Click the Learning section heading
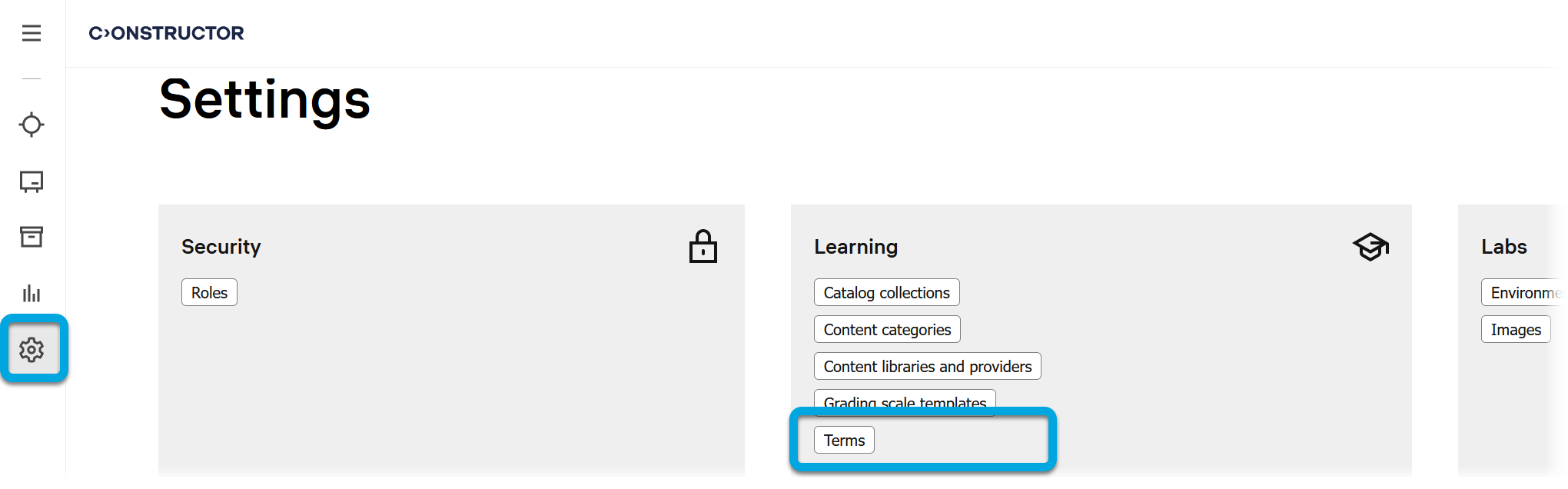Viewport: 1568px width, 489px height. tap(855, 247)
